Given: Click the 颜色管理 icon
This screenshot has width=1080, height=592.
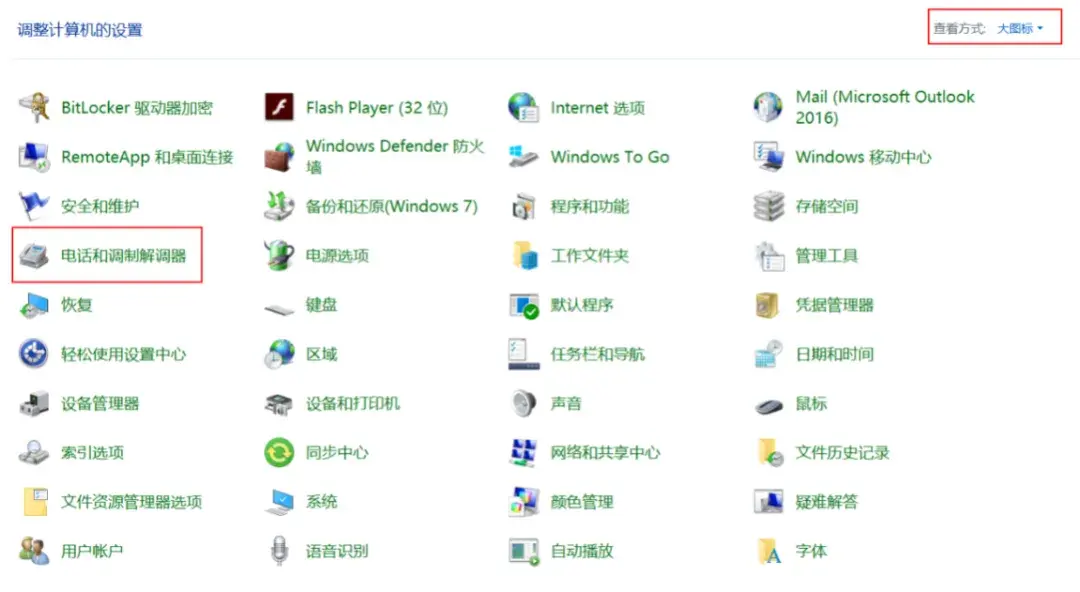Looking at the screenshot, I should click(523, 502).
